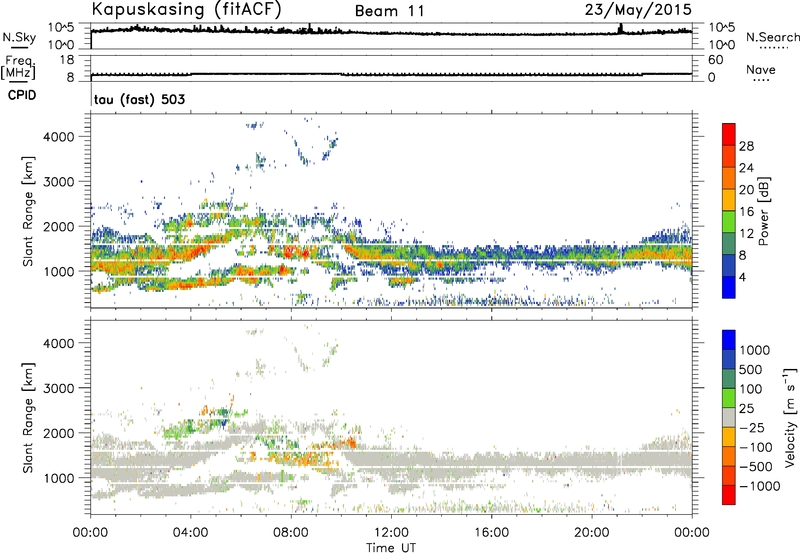Pick the light green 25–100 Velocity colorbar segment
Viewport: 800px width, 554px height.
[x=729, y=398]
